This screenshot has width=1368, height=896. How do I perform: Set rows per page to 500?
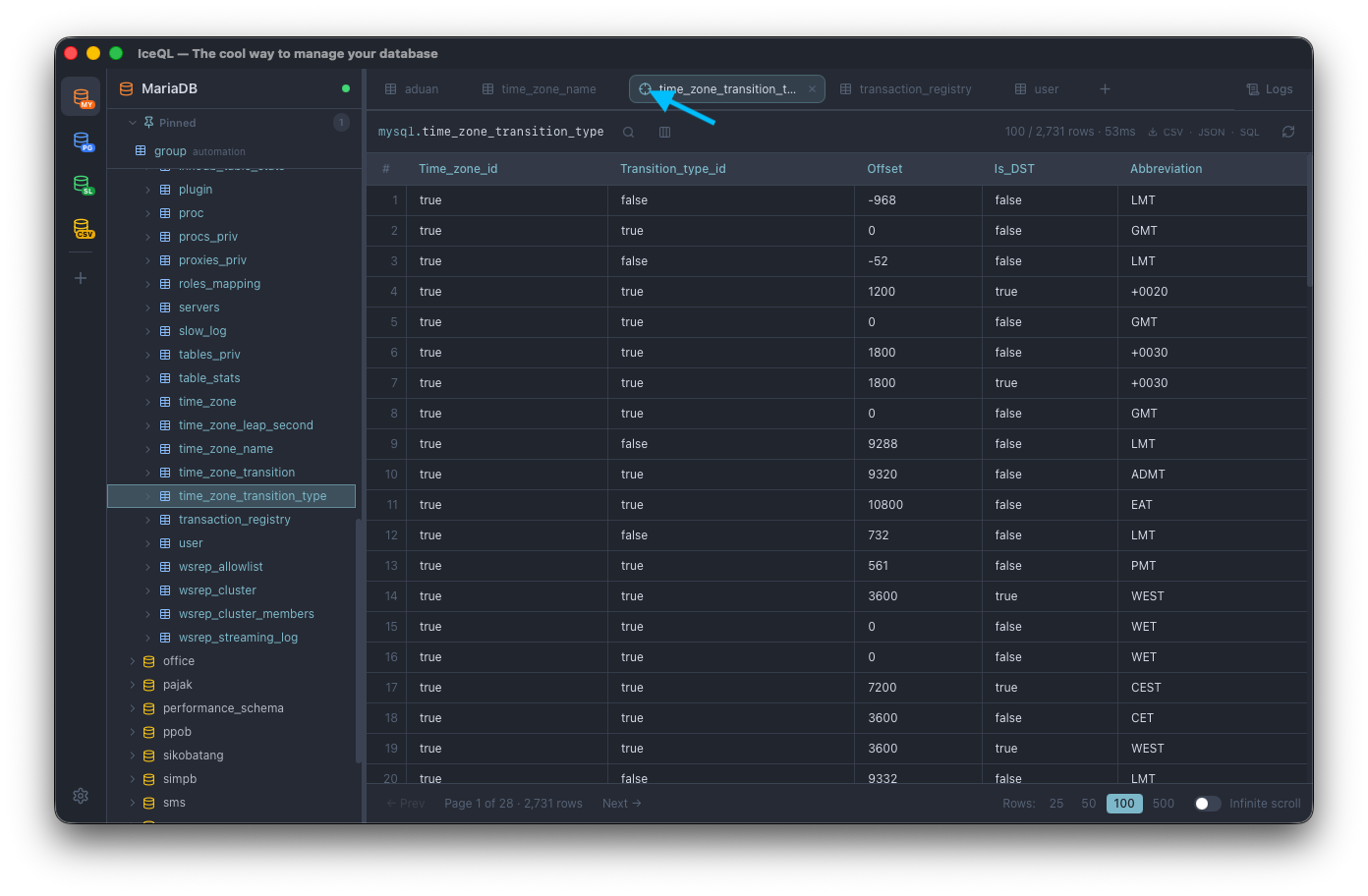[1164, 804]
